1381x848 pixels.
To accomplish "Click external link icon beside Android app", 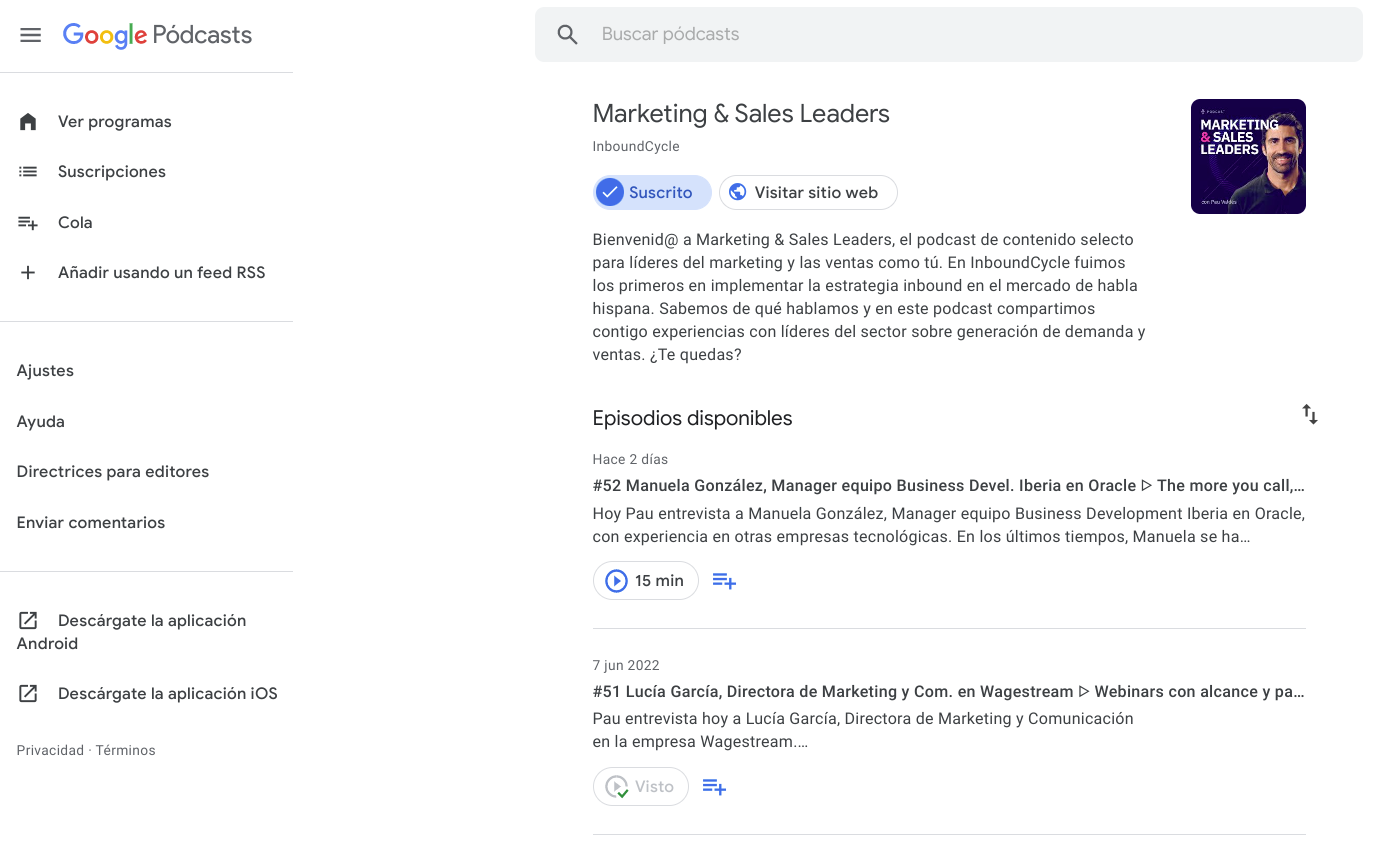I will click(28, 621).
